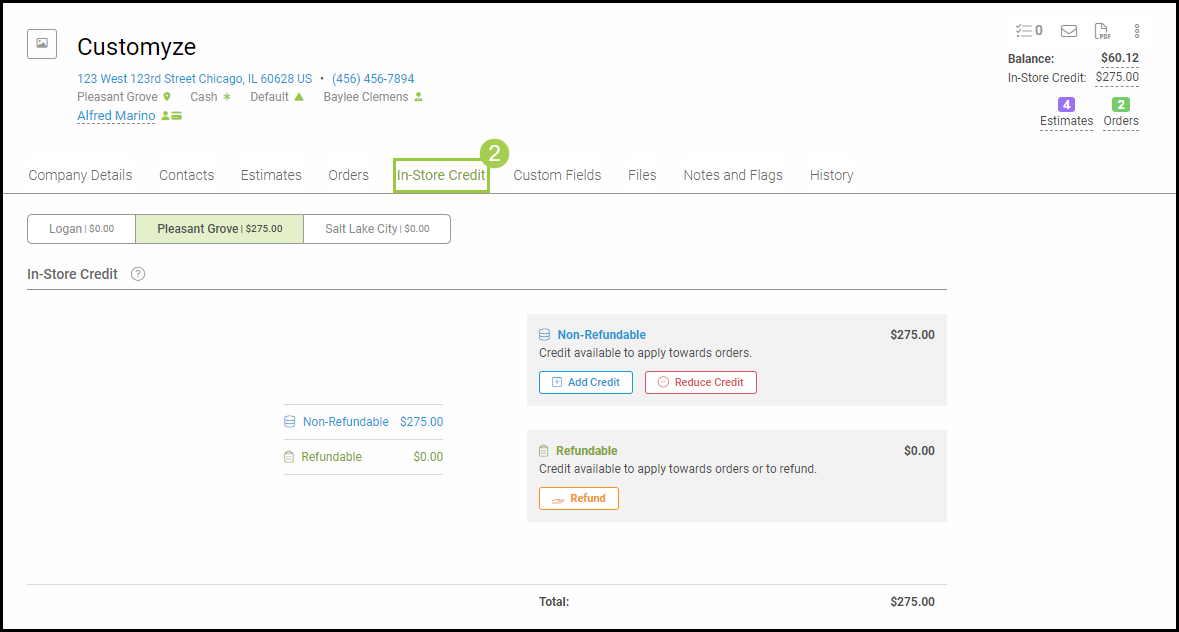Click the In-Store Credit help question mark

[138, 274]
